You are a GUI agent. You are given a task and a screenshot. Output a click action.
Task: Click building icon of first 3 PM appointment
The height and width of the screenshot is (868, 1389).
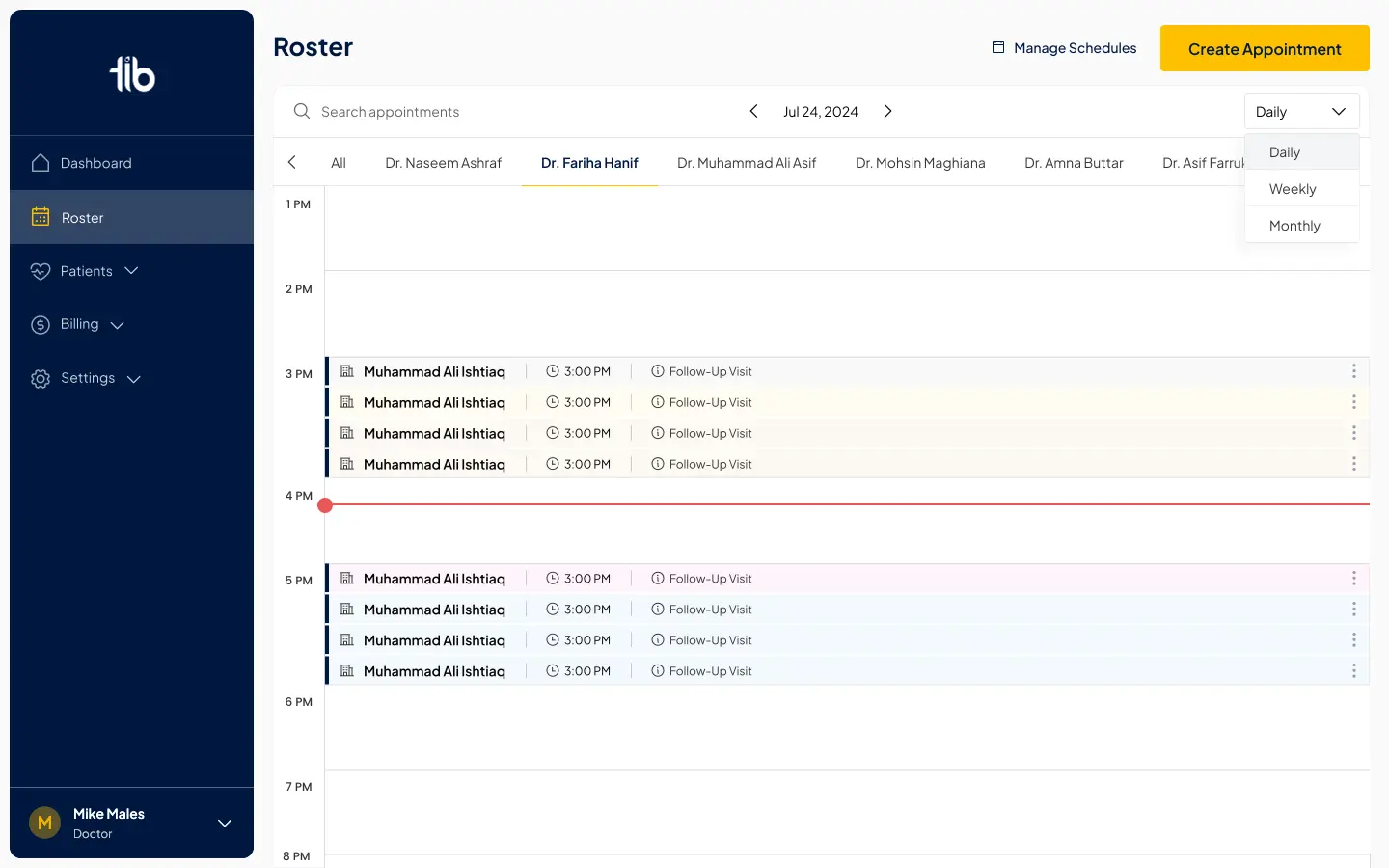(x=347, y=371)
